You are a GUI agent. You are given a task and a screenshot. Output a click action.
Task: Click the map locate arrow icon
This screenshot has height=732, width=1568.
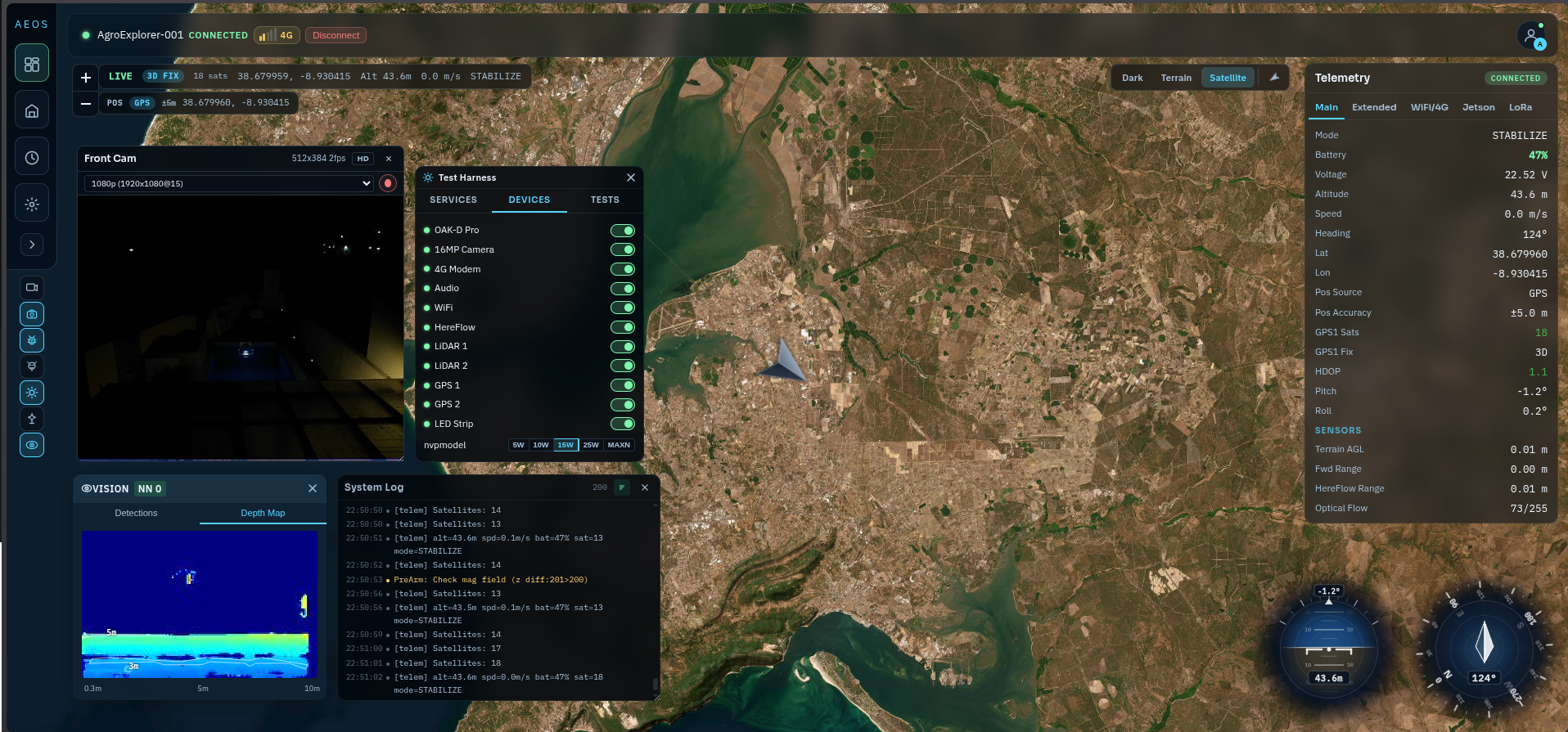point(1274,78)
